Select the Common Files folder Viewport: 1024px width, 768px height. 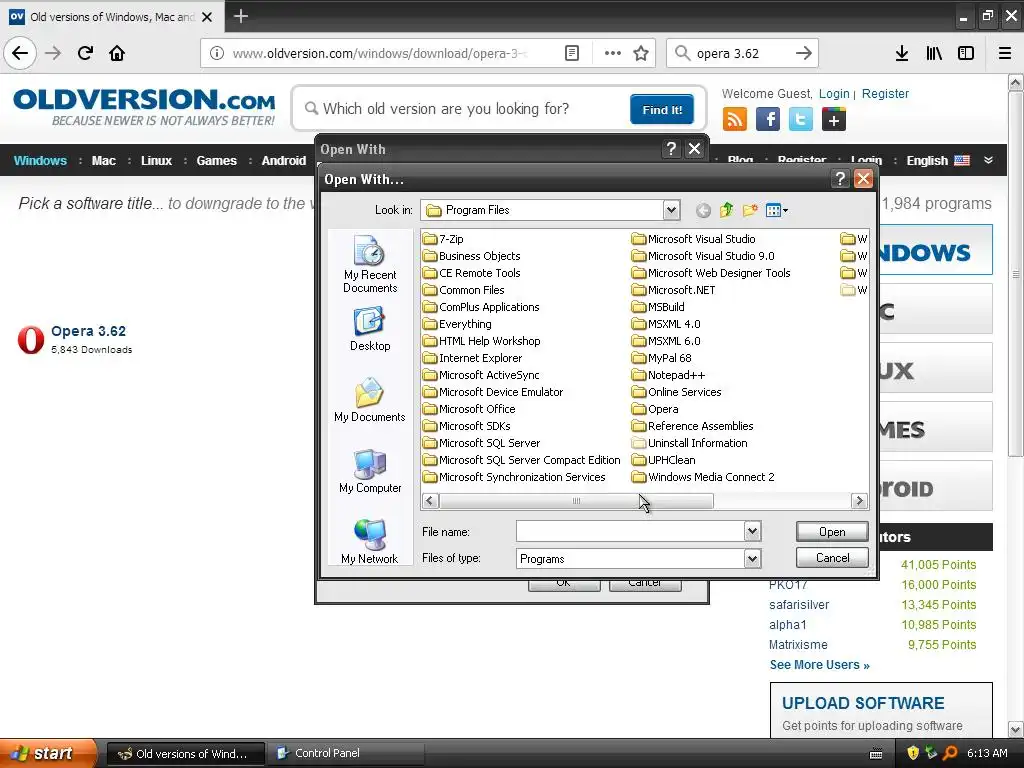[x=464, y=290]
